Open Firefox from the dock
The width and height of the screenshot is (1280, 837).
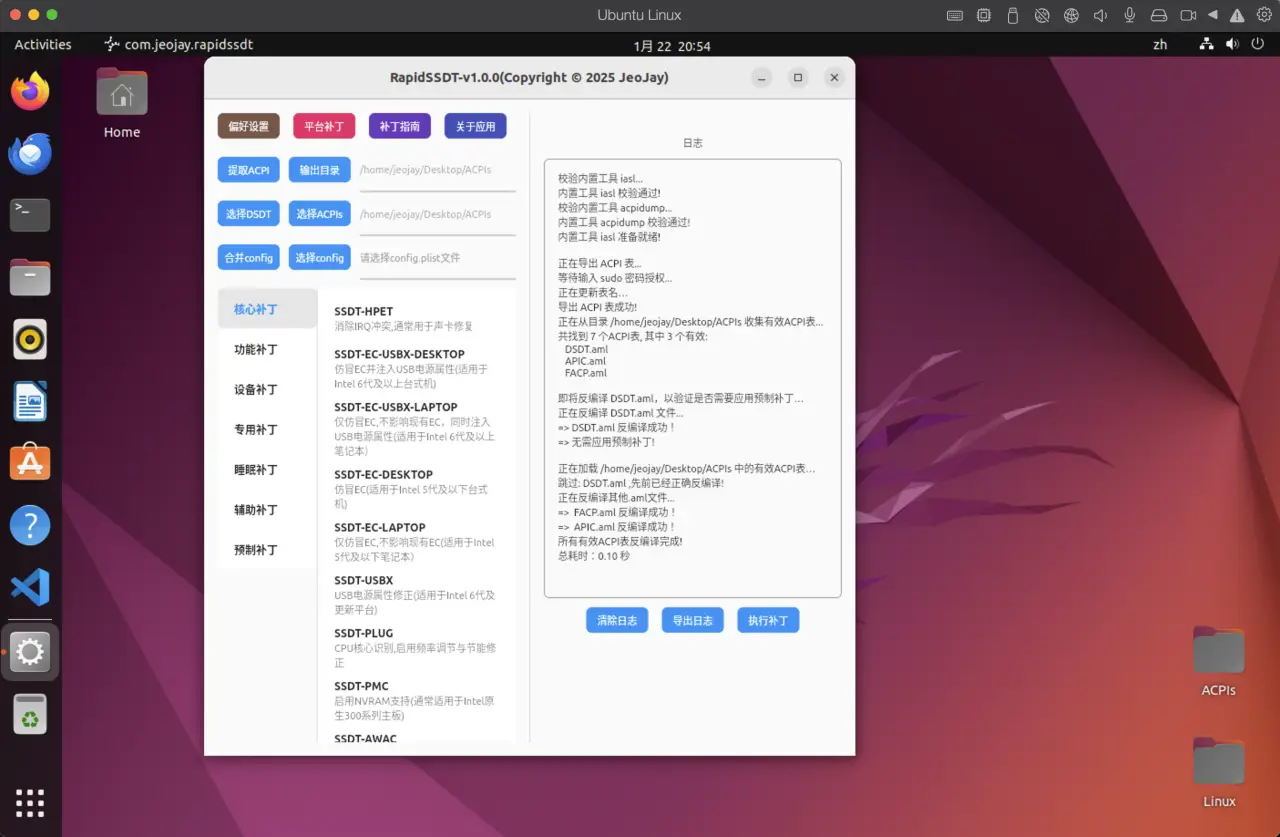point(30,92)
